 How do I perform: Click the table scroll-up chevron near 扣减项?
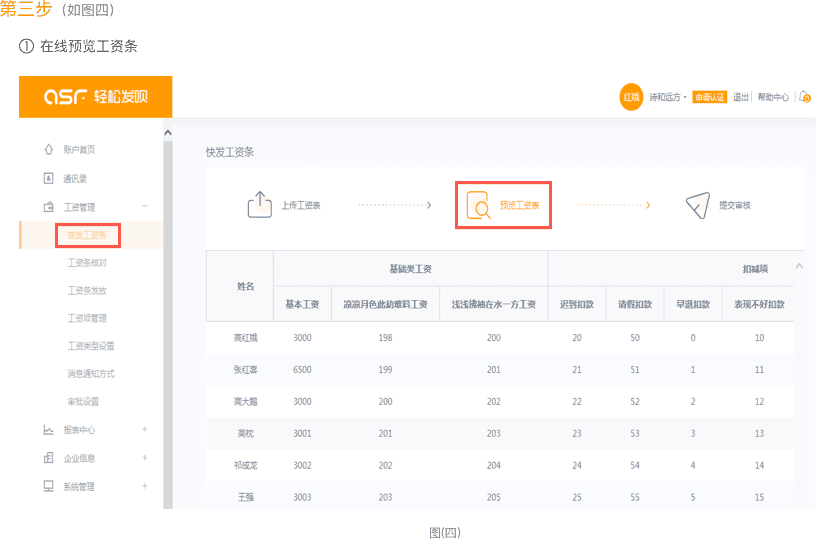tap(799, 266)
